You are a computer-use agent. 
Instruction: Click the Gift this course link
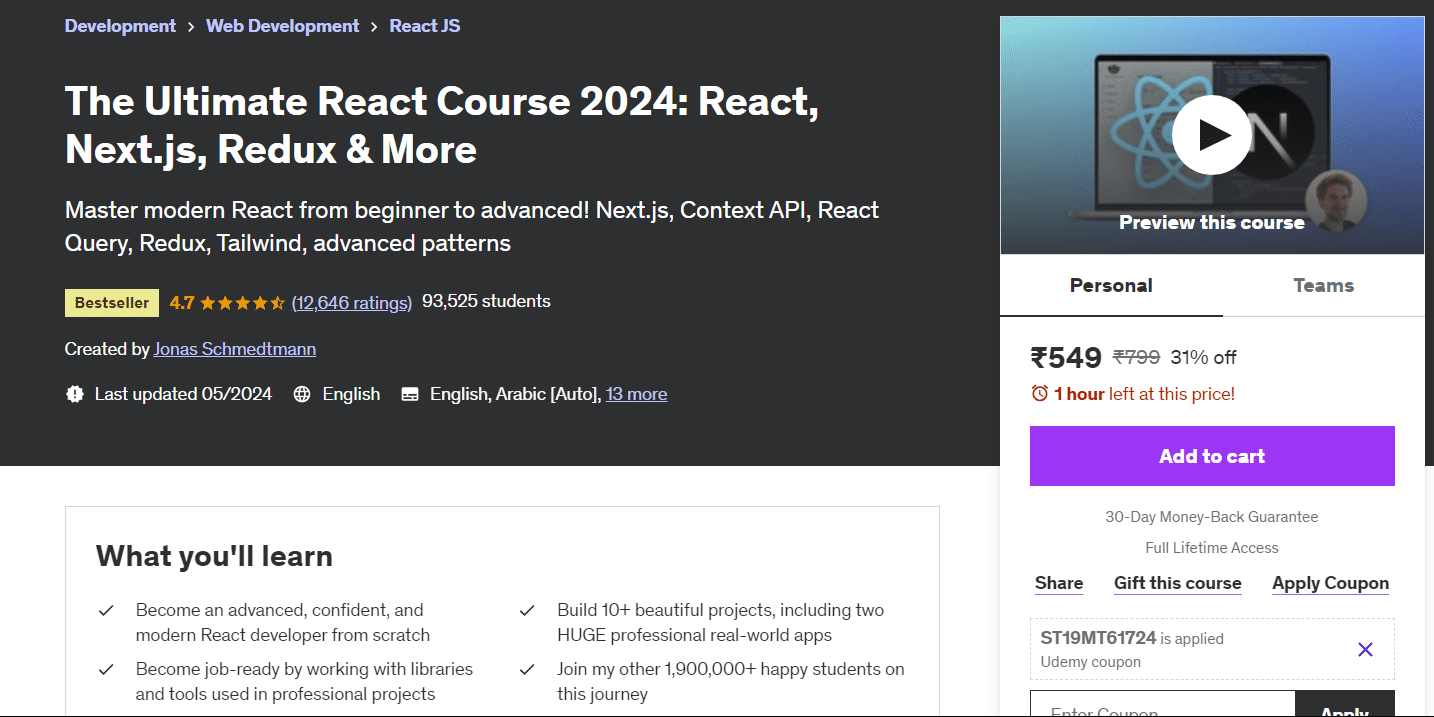1177,583
